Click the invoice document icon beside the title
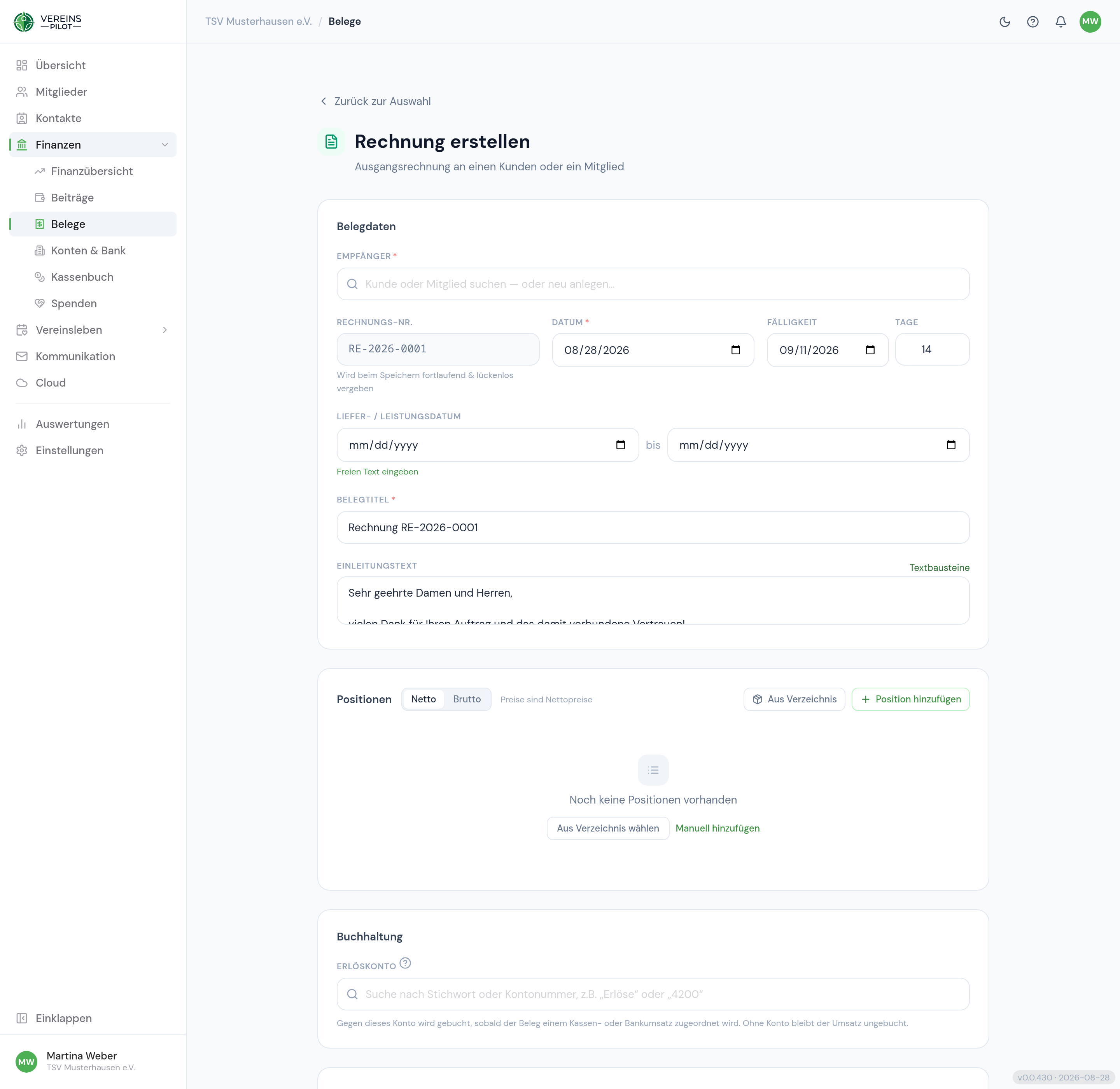 point(331,142)
